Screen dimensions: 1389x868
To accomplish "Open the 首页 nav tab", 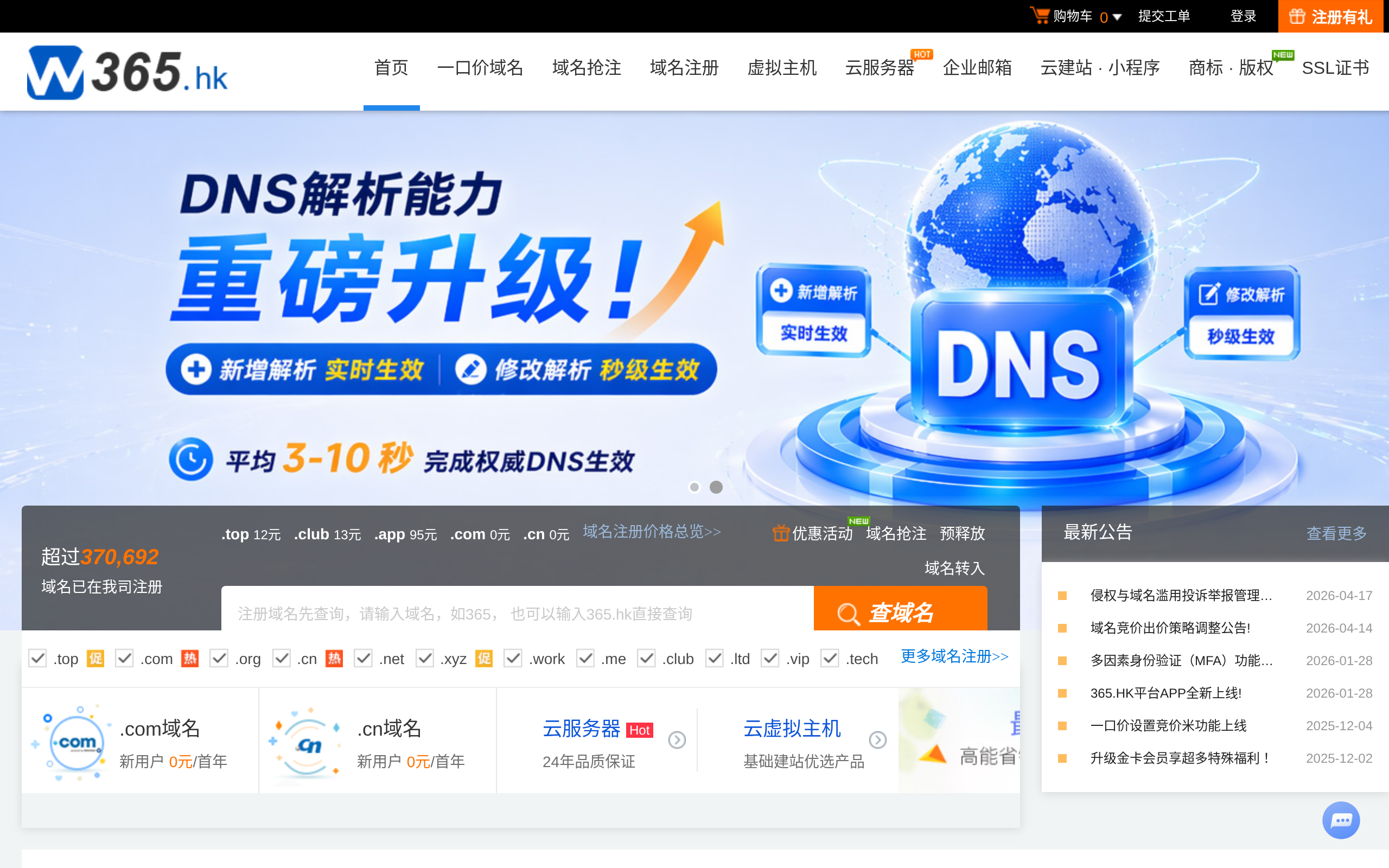I will [391, 68].
